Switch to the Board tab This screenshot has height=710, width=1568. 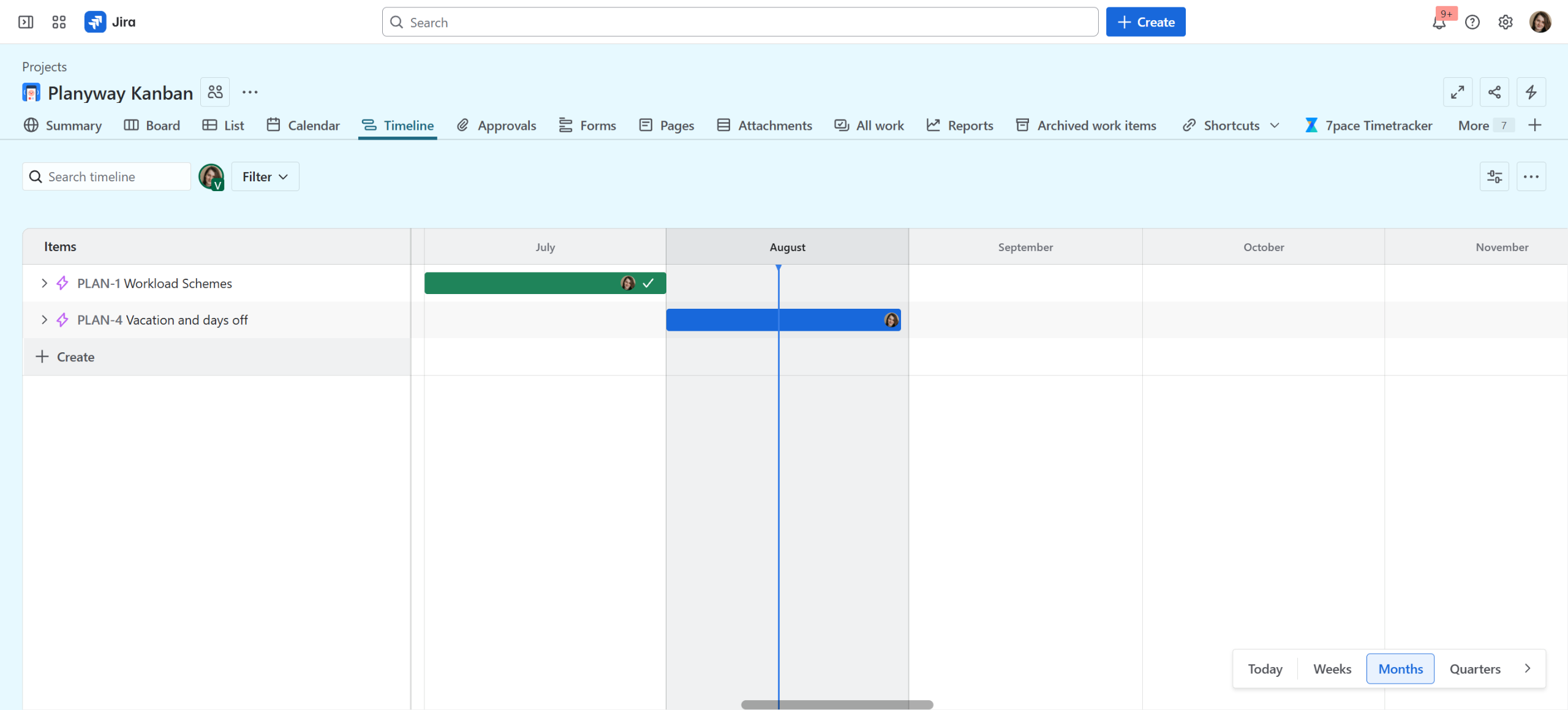point(152,126)
